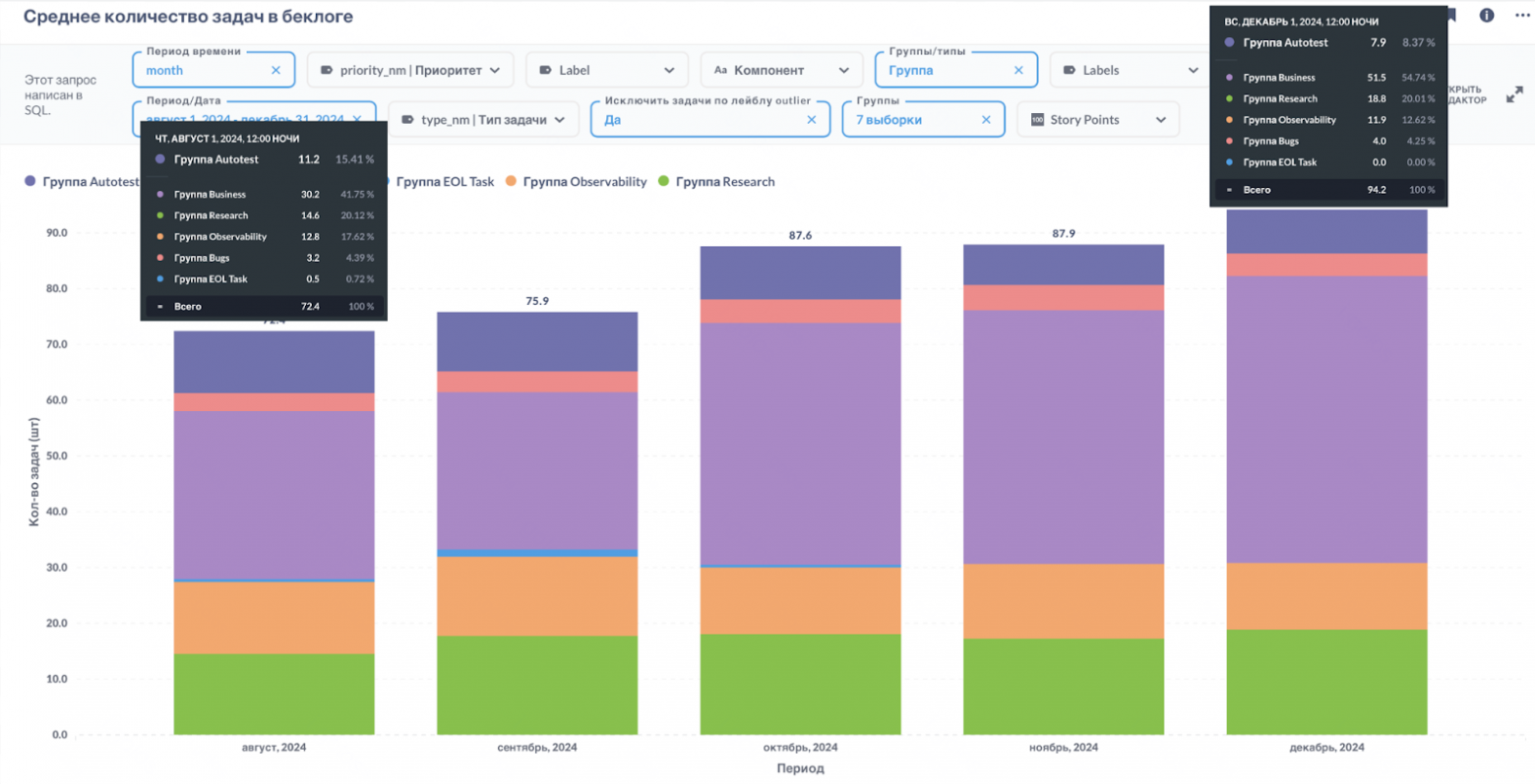Screen dimensions: 1535x784
Task: Open the 'Label' filter dropdown
Action: click(607, 71)
